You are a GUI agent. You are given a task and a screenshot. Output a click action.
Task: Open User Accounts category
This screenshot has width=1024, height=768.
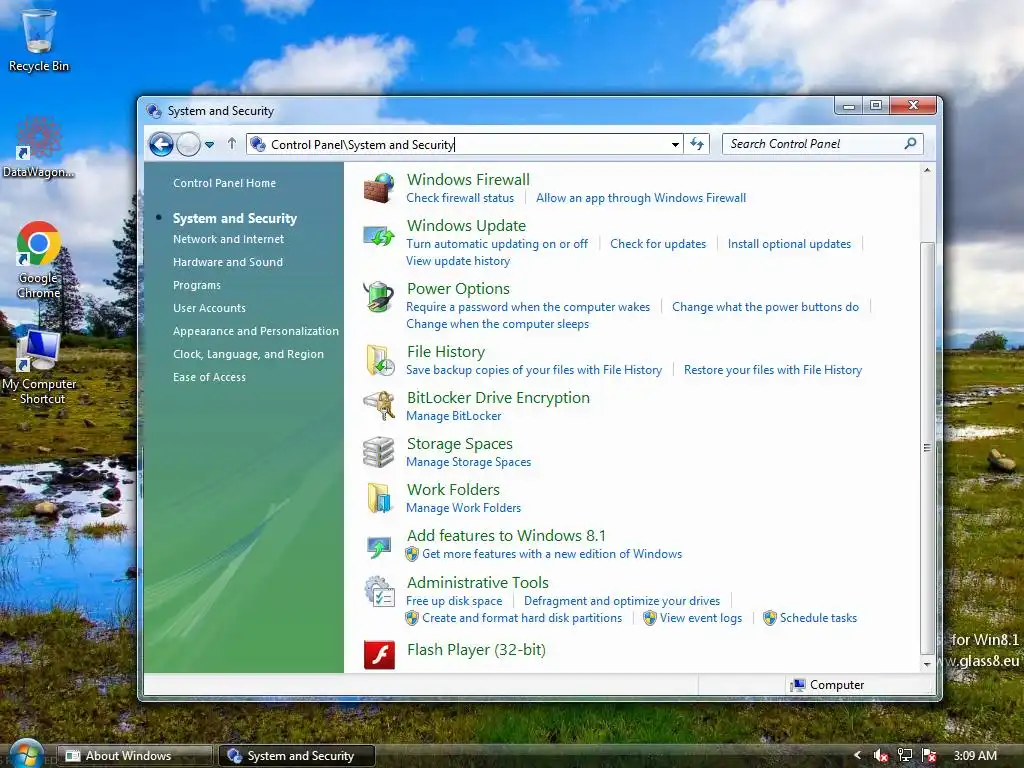click(210, 308)
